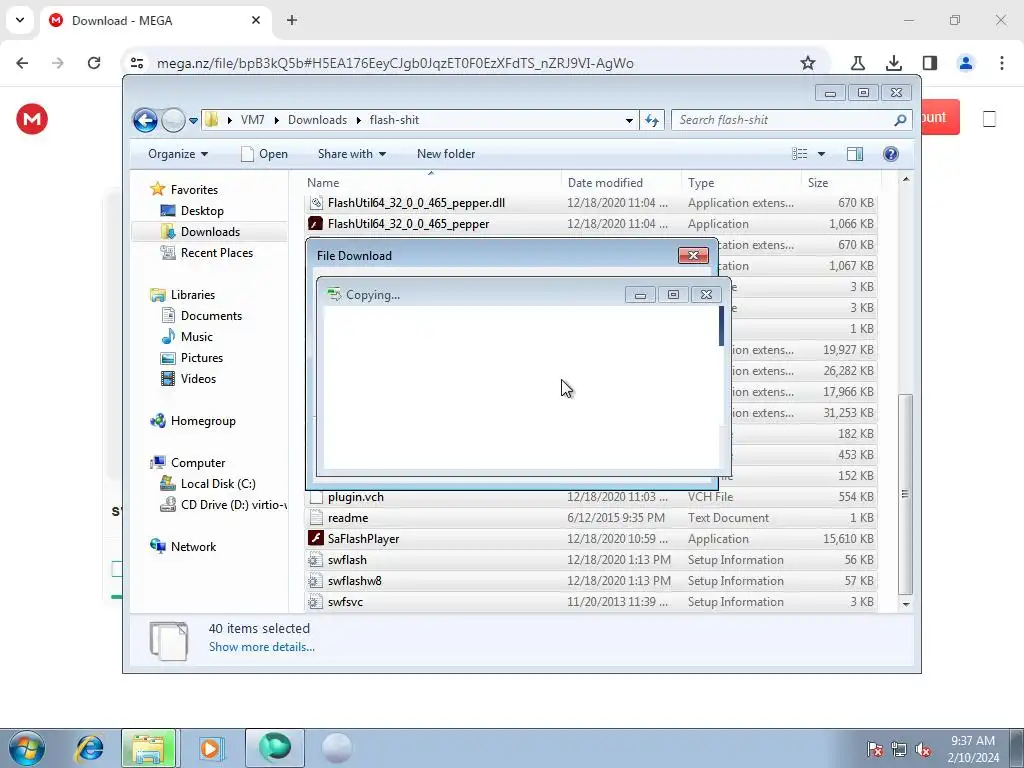
Task: Click Downloads in breadcrumb path
Action: (x=317, y=120)
